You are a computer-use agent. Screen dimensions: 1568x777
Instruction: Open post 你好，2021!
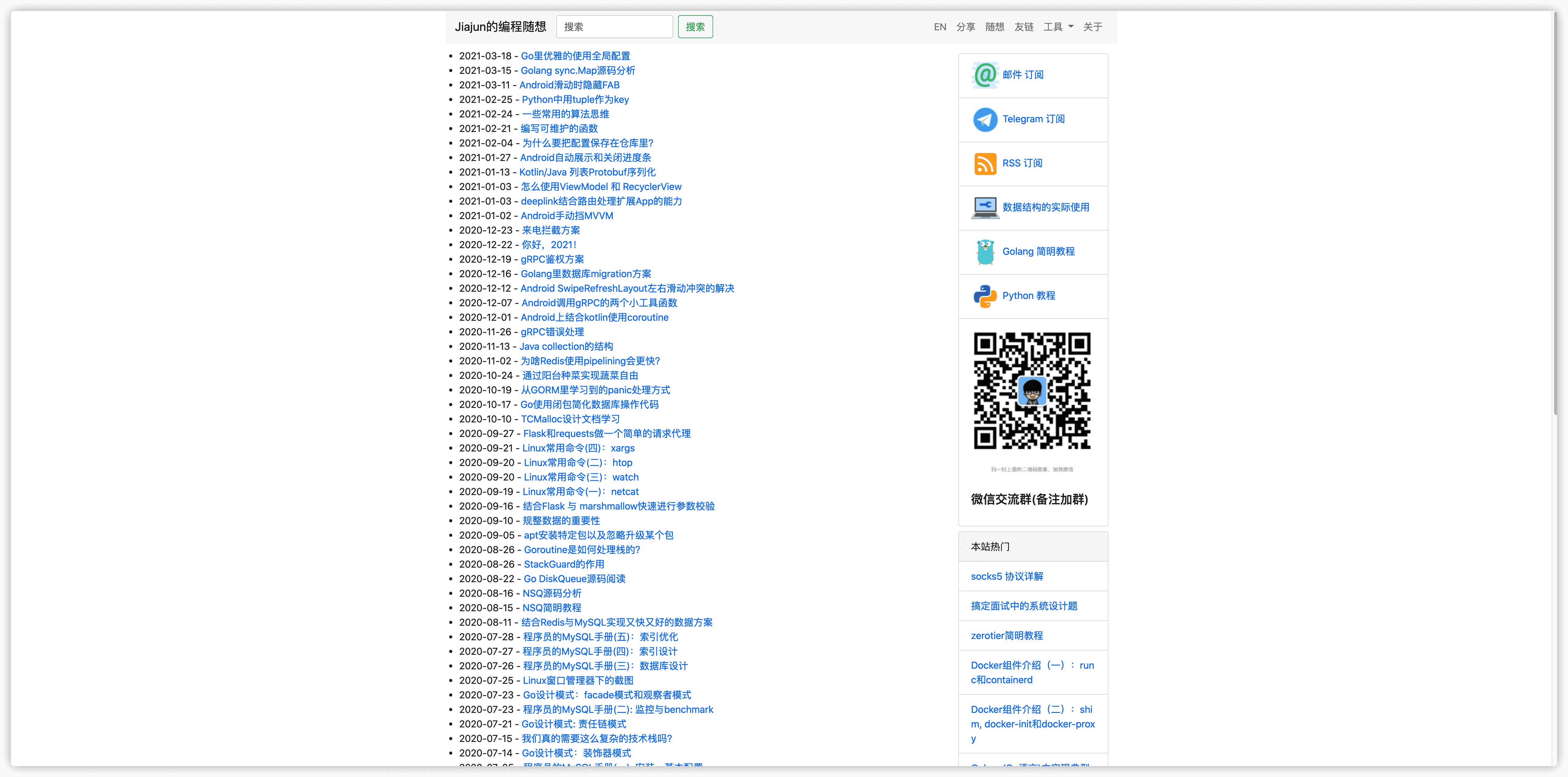[x=548, y=245]
